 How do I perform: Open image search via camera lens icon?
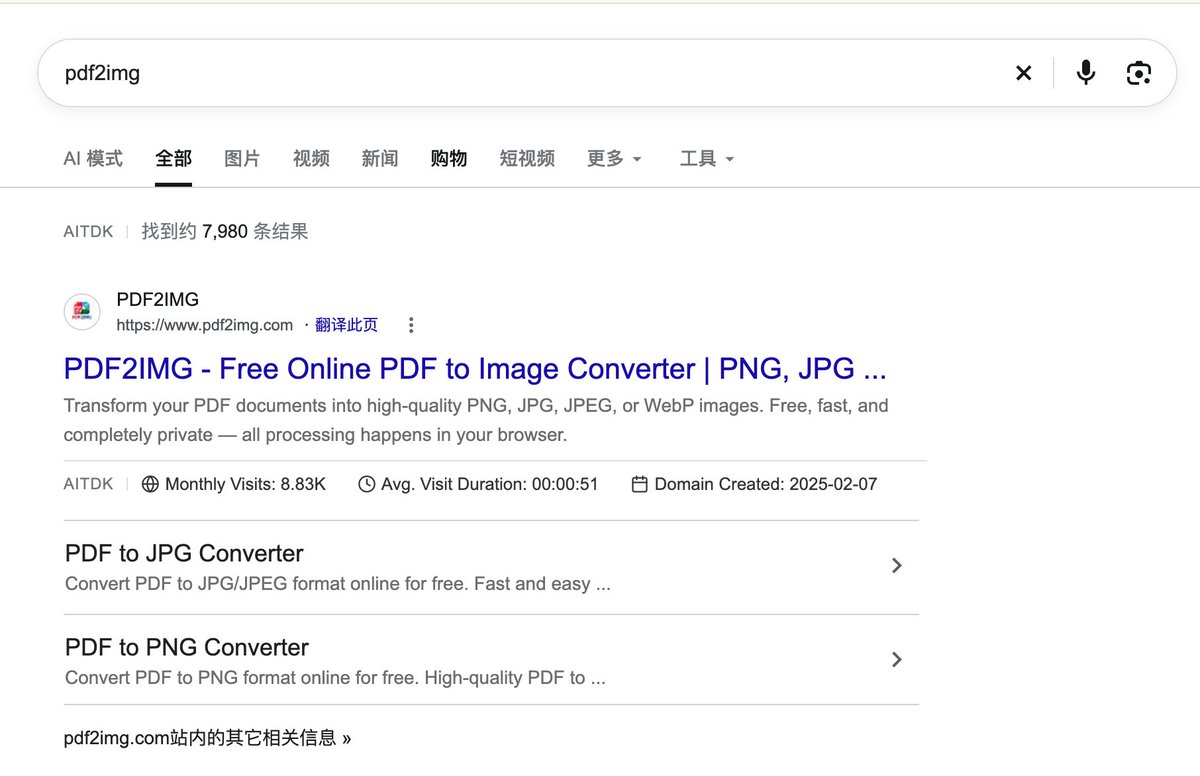coord(1139,73)
